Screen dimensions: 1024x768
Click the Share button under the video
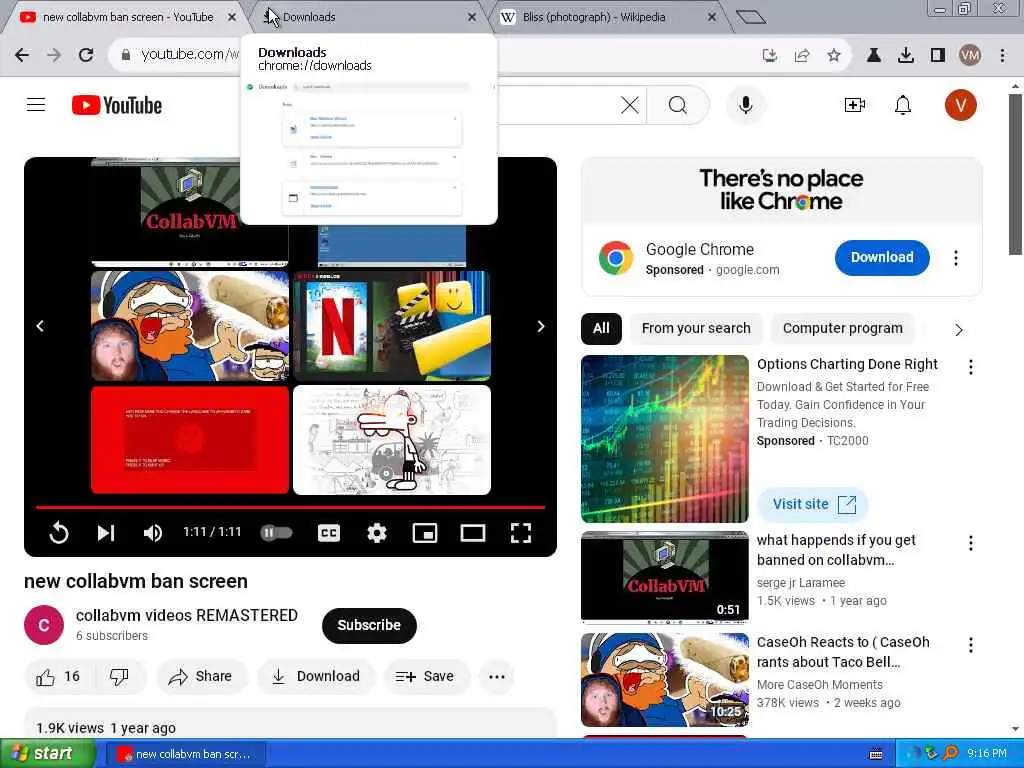pyautogui.click(x=200, y=677)
